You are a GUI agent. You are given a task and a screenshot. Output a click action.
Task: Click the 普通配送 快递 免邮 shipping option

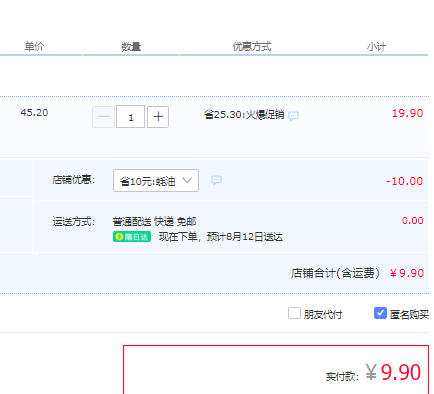tap(154, 221)
